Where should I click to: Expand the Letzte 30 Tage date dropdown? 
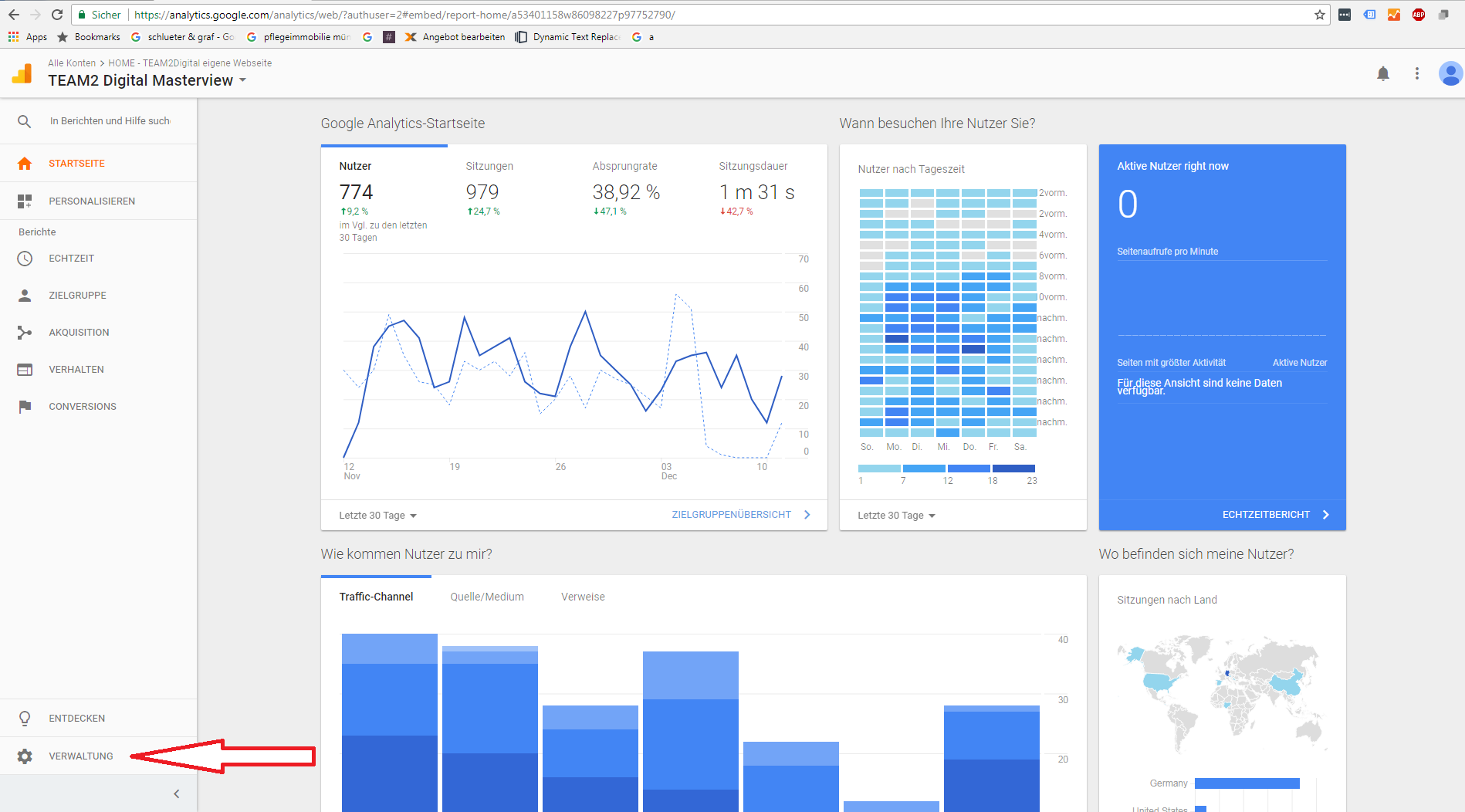377,515
